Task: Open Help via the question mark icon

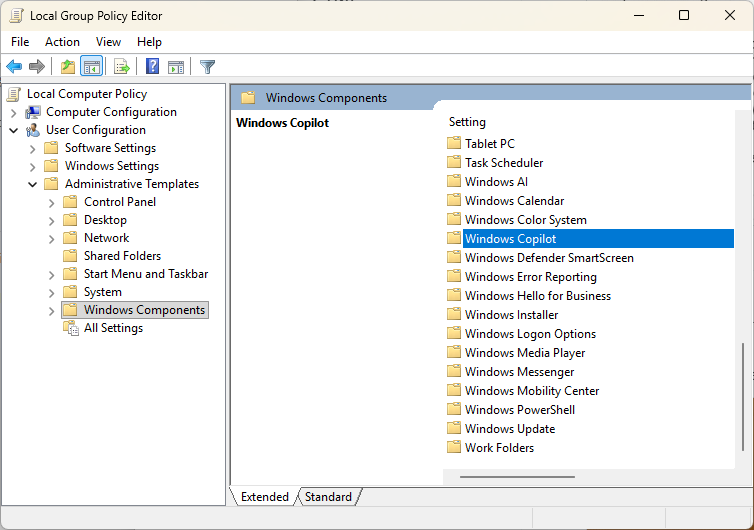Action: (152, 67)
